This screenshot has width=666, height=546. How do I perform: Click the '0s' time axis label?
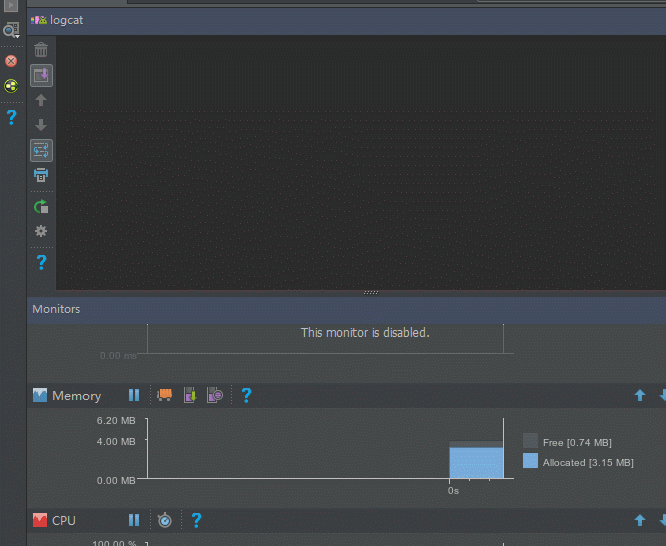click(x=453, y=491)
